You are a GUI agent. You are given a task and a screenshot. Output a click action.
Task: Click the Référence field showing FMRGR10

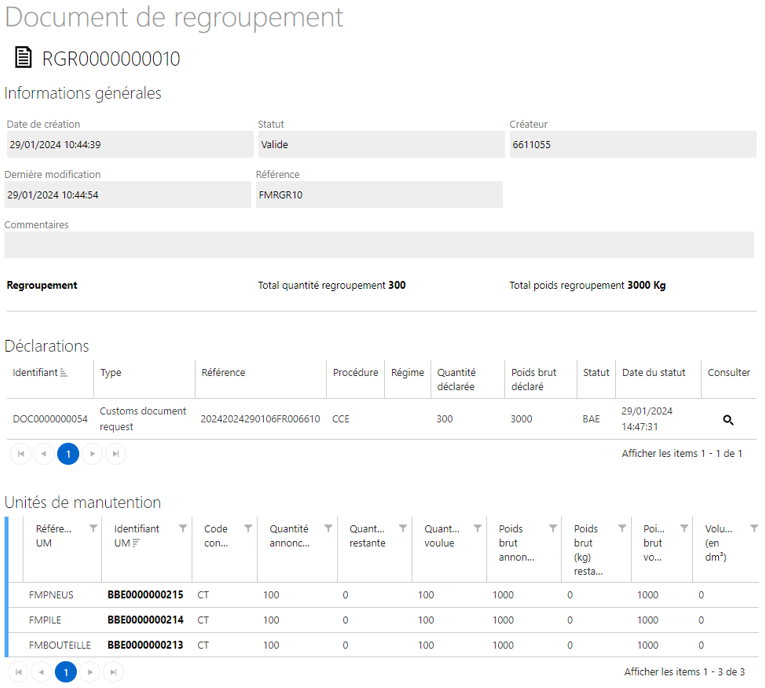tap(379, 195)
